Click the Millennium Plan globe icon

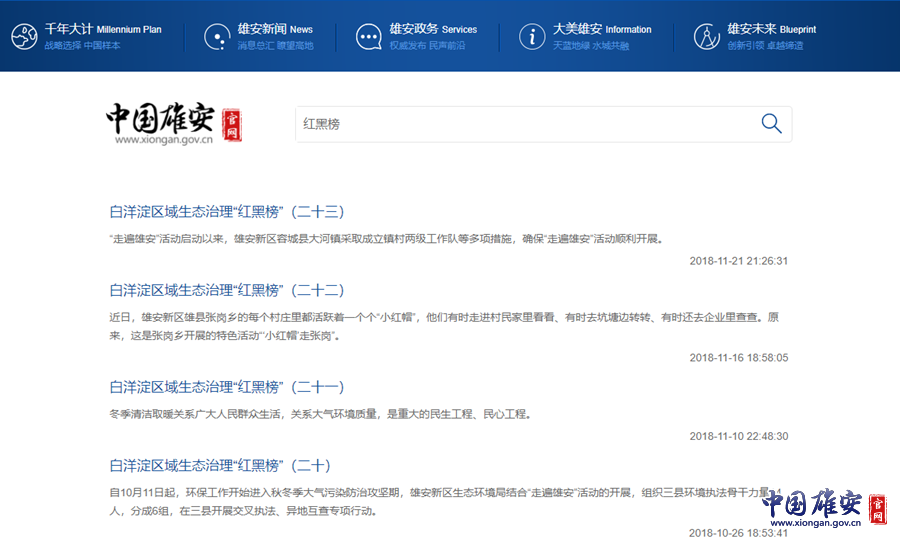(24, 37)
